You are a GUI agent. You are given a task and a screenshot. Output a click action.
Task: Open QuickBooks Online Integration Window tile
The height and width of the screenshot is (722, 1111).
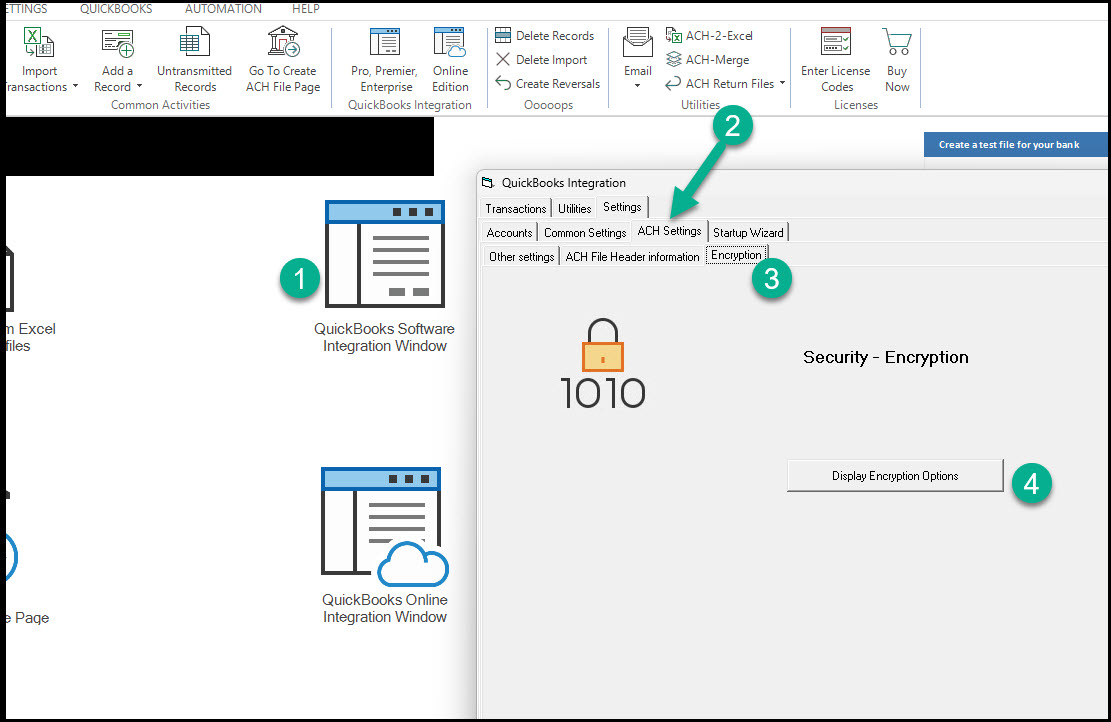(x=385, y=546)
